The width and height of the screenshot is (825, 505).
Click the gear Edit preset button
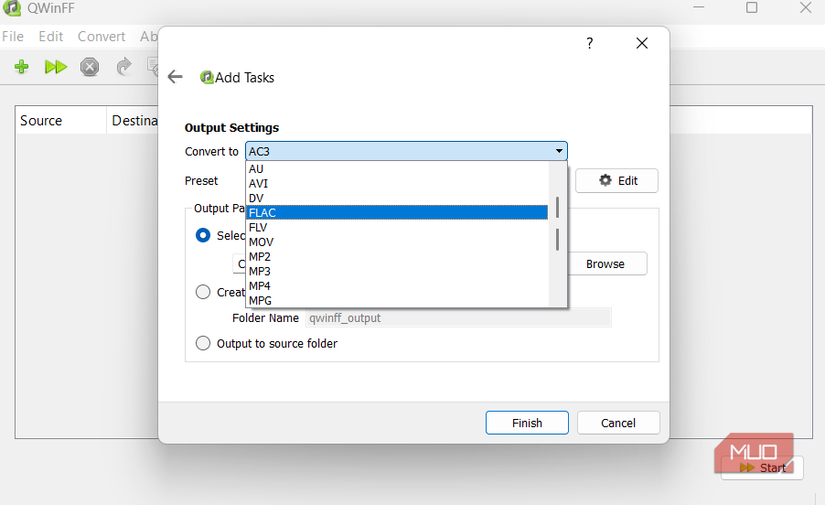pyautogui.click(x=617, y=181)
